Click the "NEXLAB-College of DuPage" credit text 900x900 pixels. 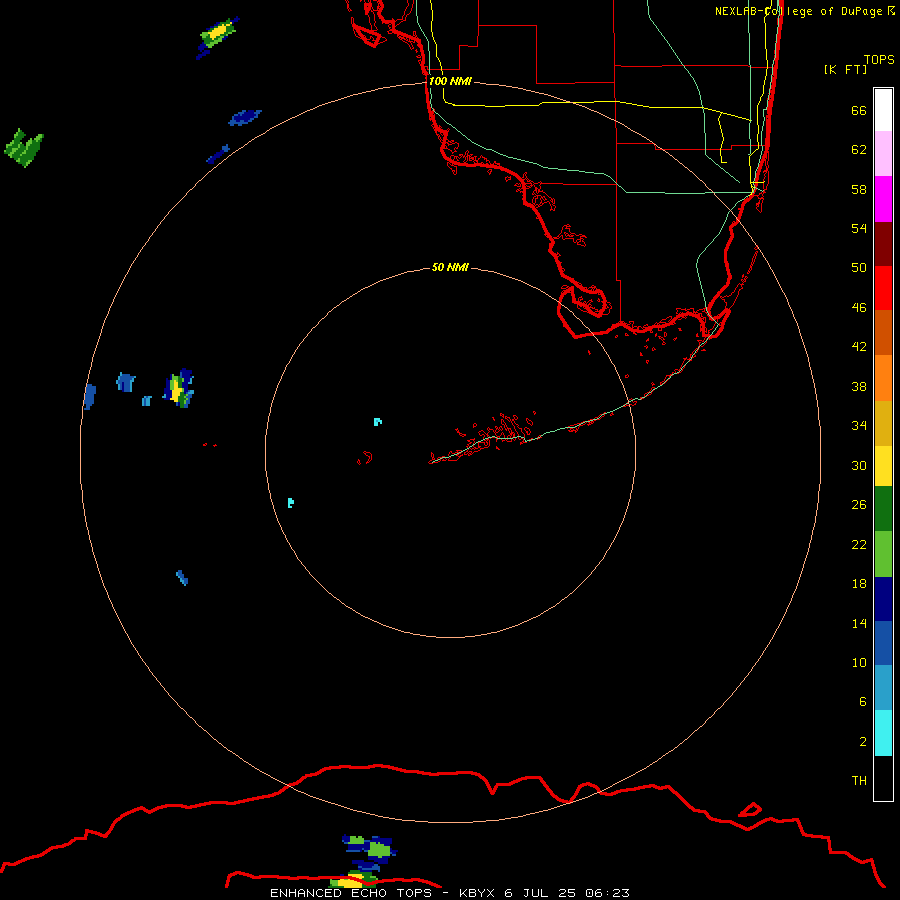tap(800, 11)
